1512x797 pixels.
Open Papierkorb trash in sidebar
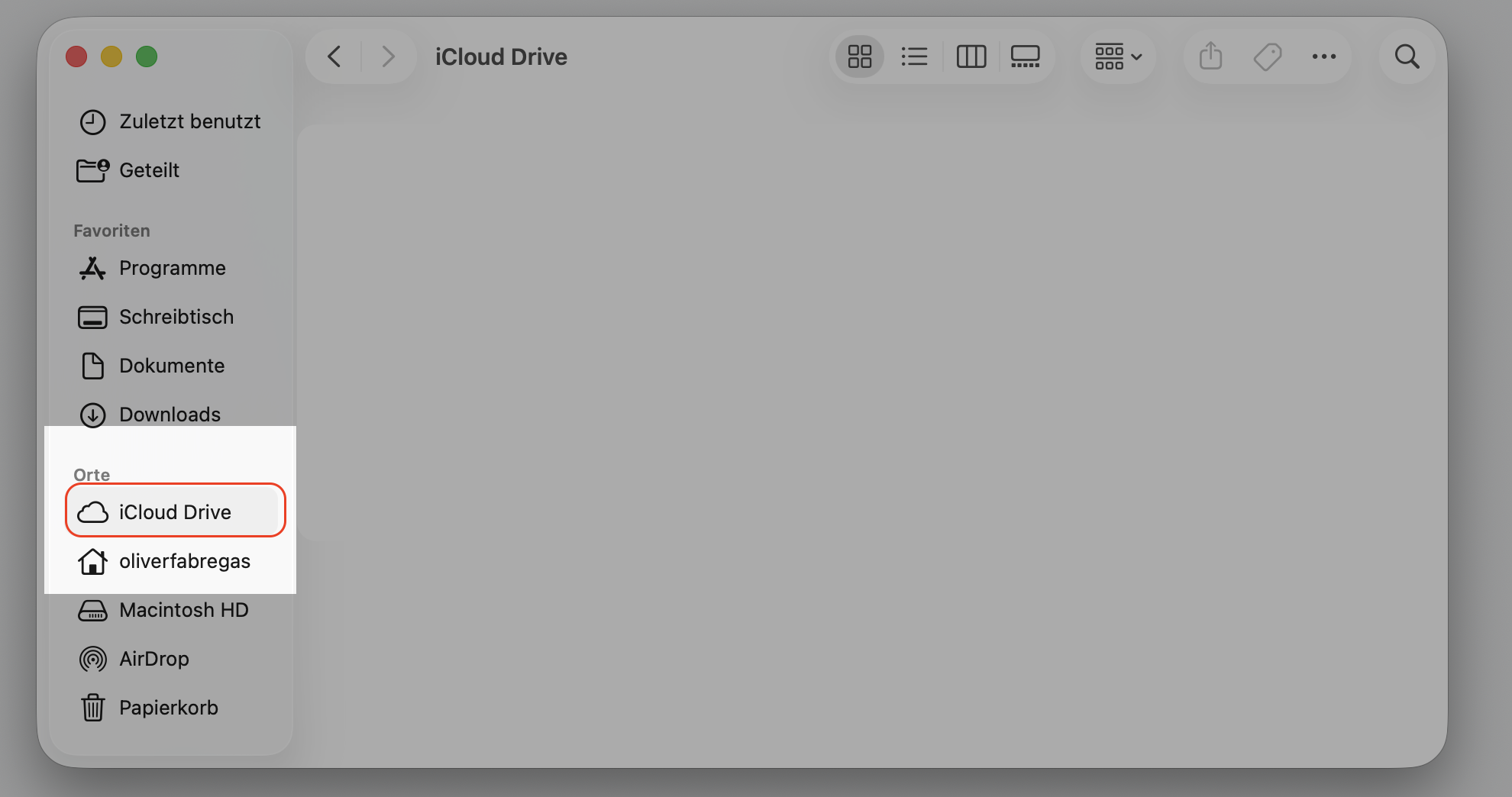coord(171,708)
